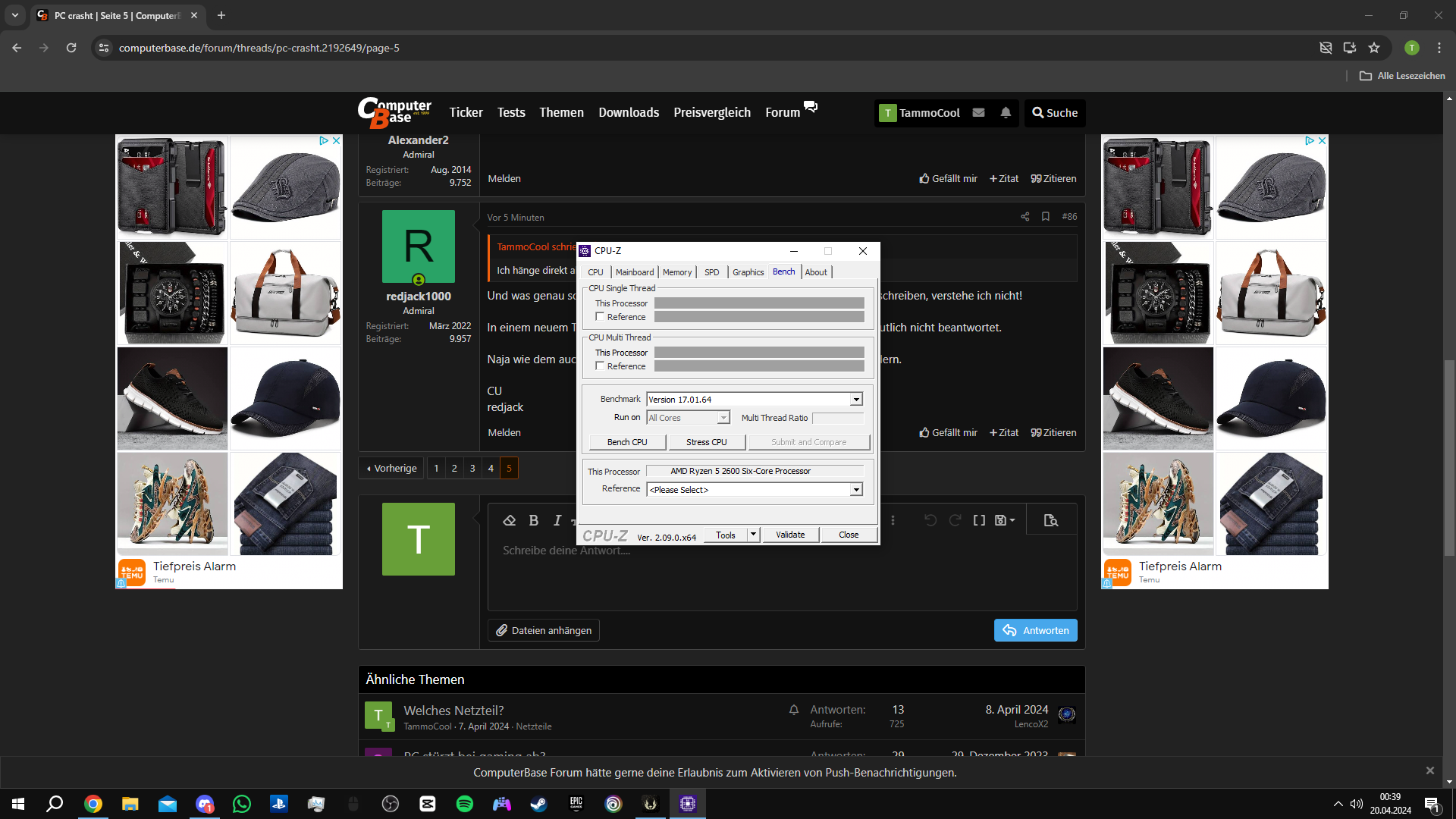Screen dimensions: 1456x819
Task: Dismiss the push notification banner
Action: (x=1430, y=770)
